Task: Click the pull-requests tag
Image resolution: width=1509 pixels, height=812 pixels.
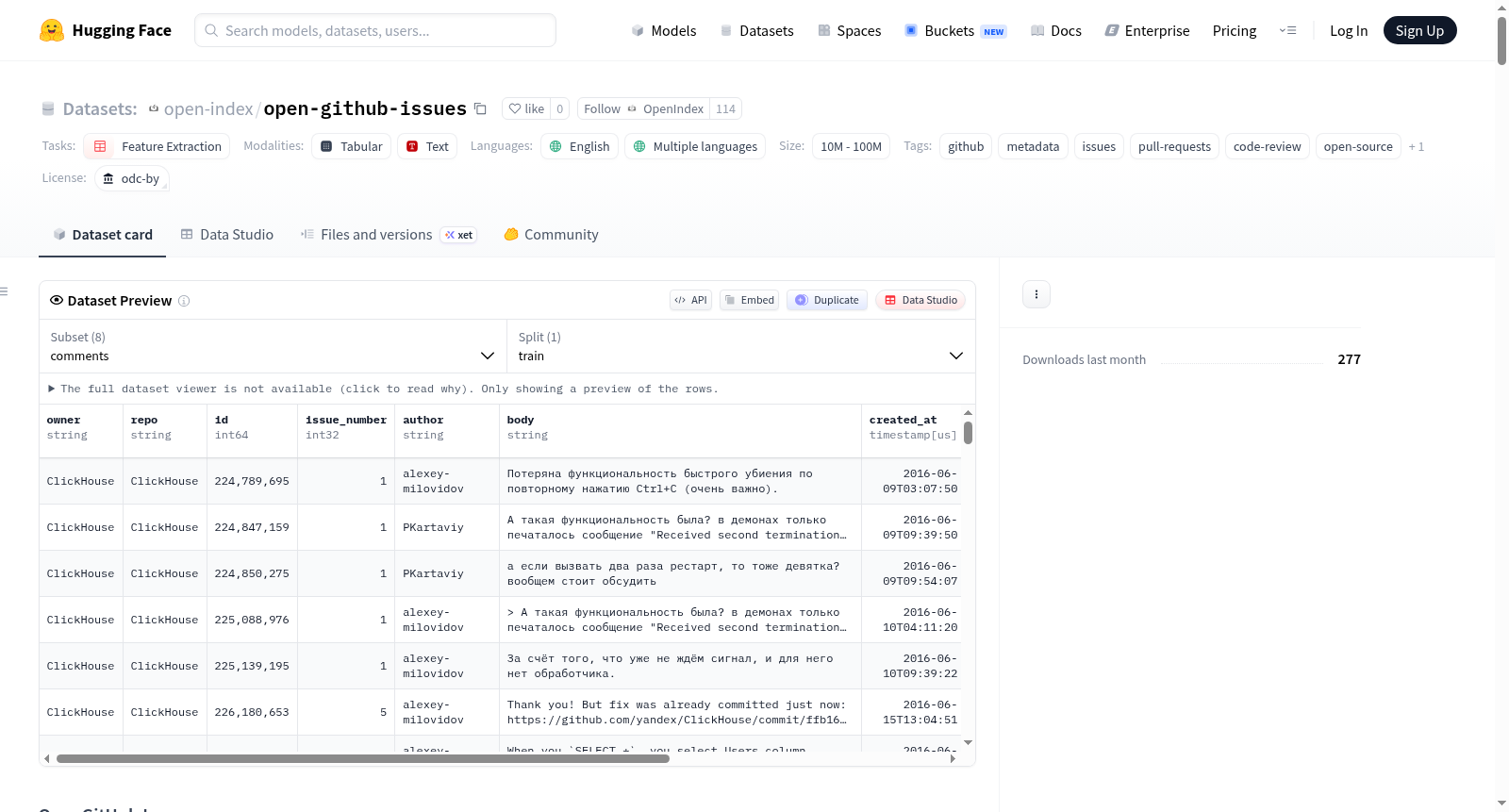Action: 1174,146
